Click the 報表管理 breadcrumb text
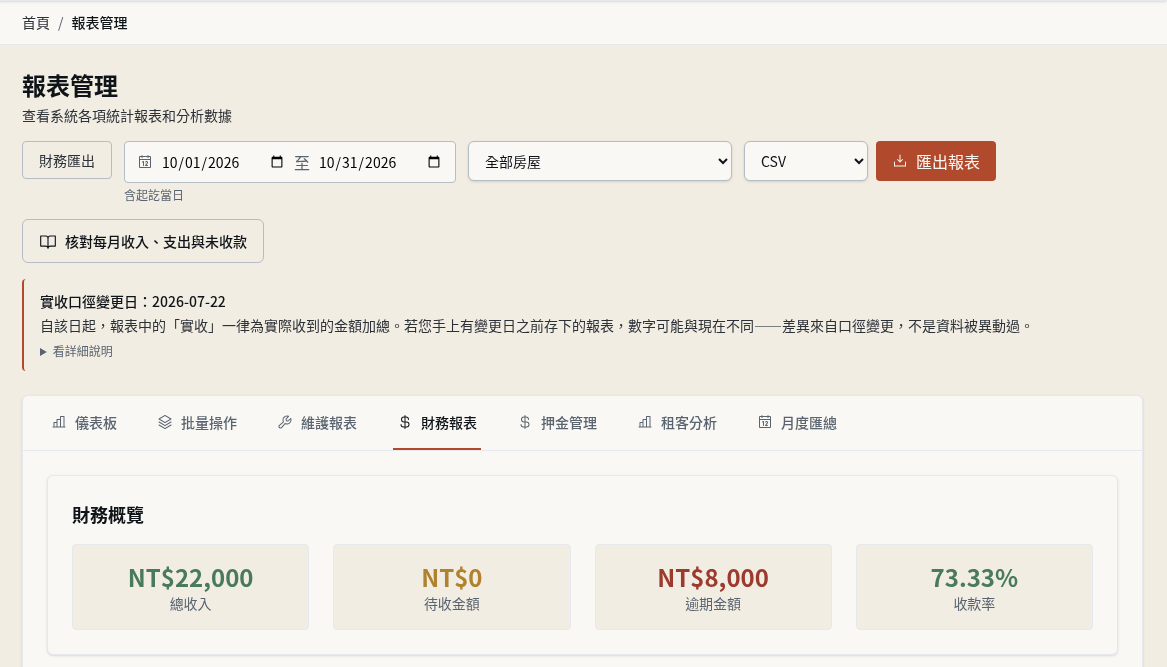 click(100, 23)
